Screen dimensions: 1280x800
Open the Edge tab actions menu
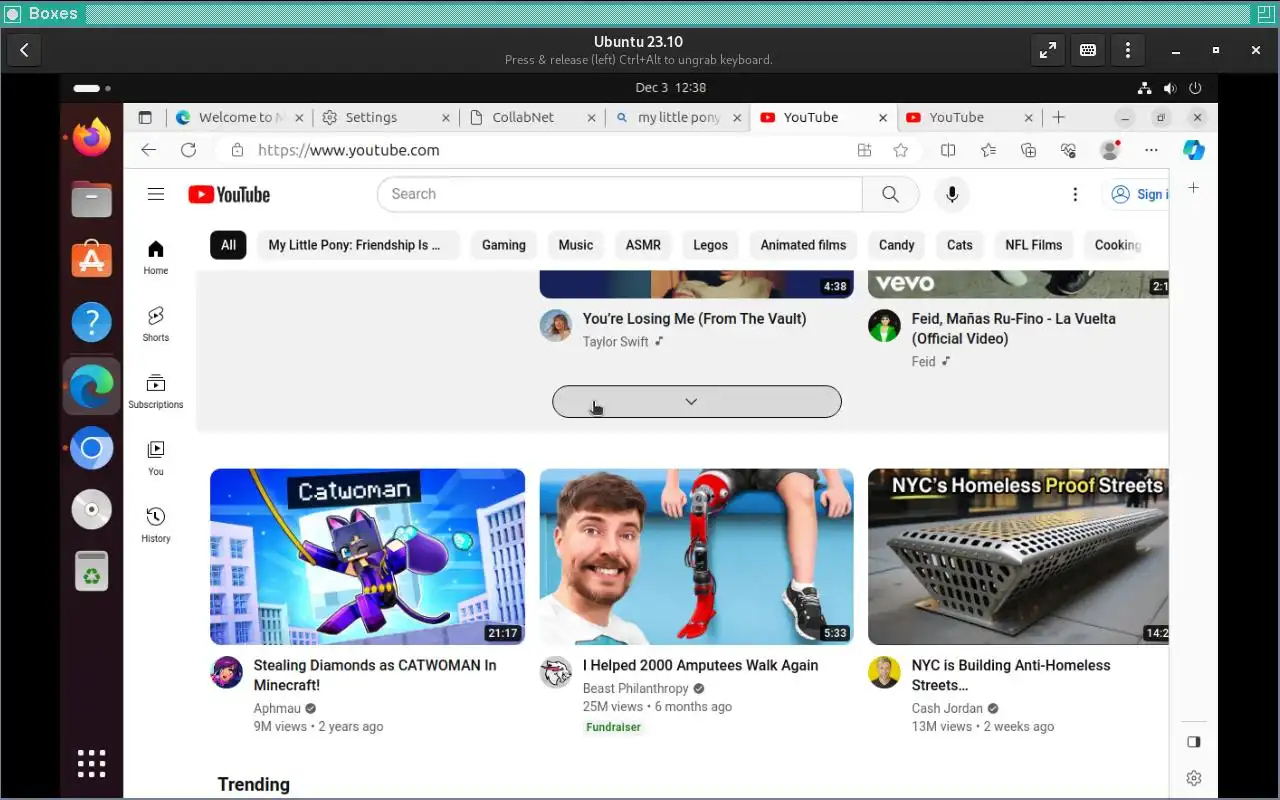145,117
